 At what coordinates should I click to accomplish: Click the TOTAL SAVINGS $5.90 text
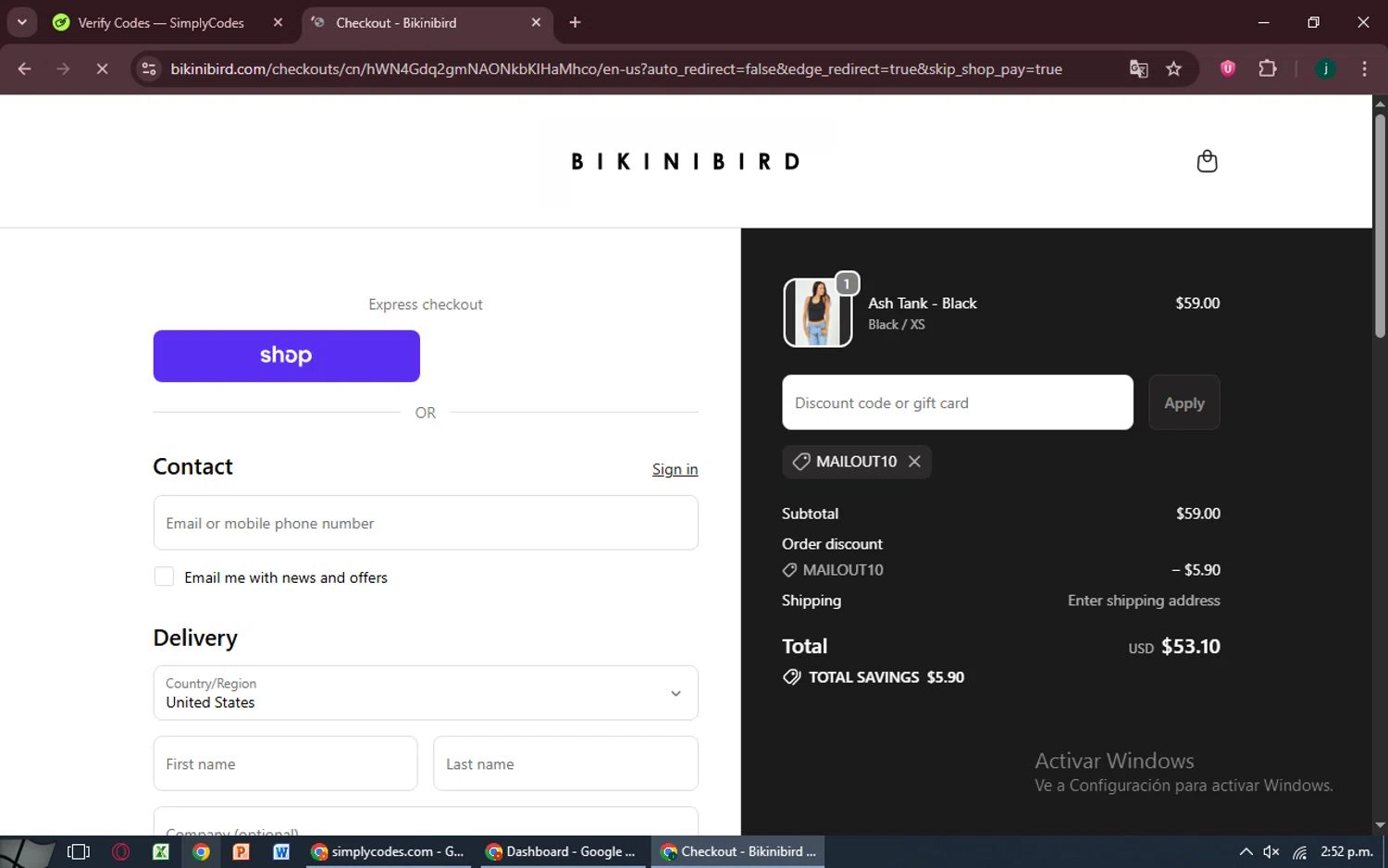(886, 677)
